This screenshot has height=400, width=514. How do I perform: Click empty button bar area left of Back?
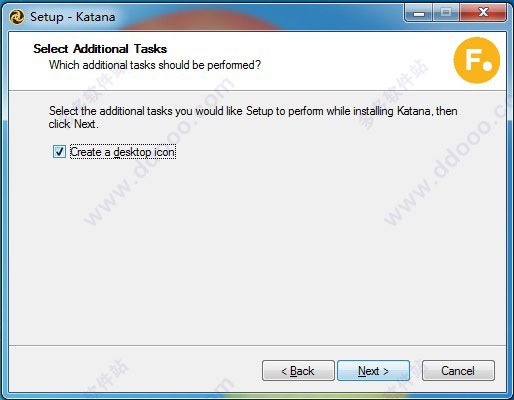pyautogui.click(x=133, y=370)
